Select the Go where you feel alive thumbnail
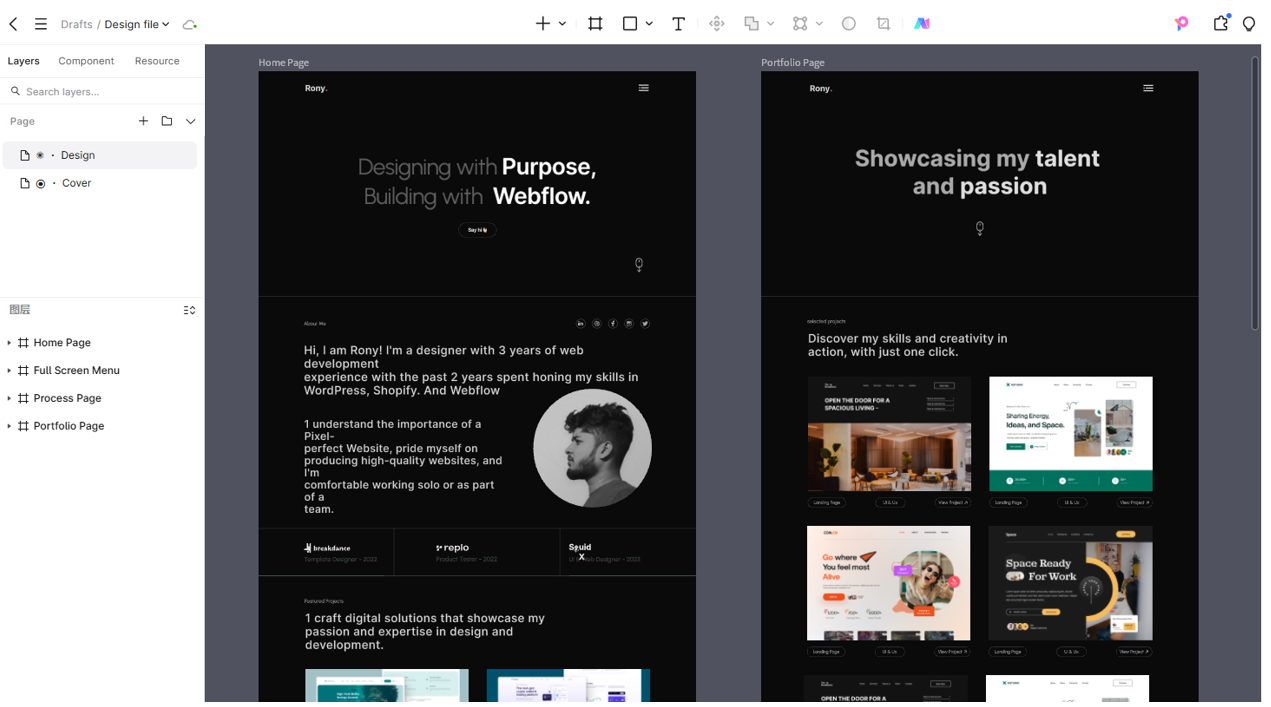The height and width of the screenshot is (707, 1271). point(889,583)
